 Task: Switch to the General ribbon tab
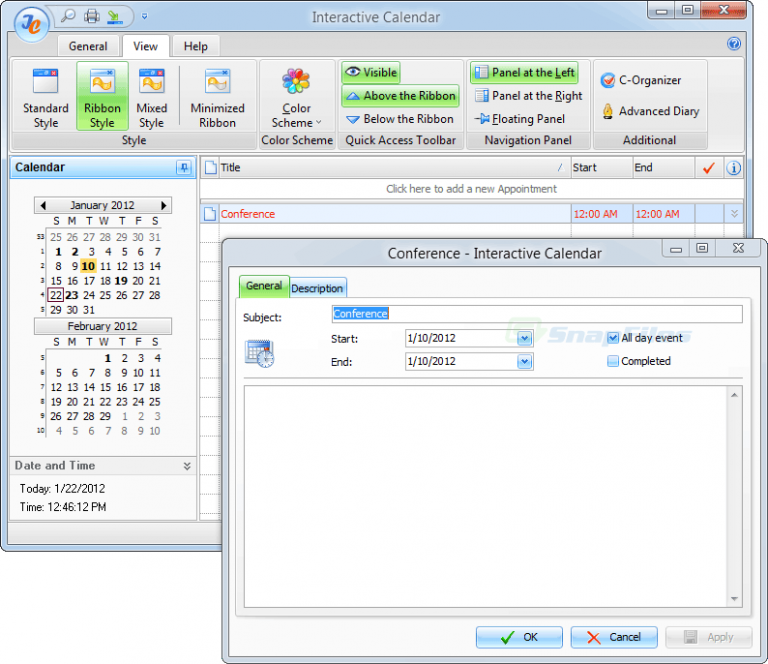tap(88, 46)
